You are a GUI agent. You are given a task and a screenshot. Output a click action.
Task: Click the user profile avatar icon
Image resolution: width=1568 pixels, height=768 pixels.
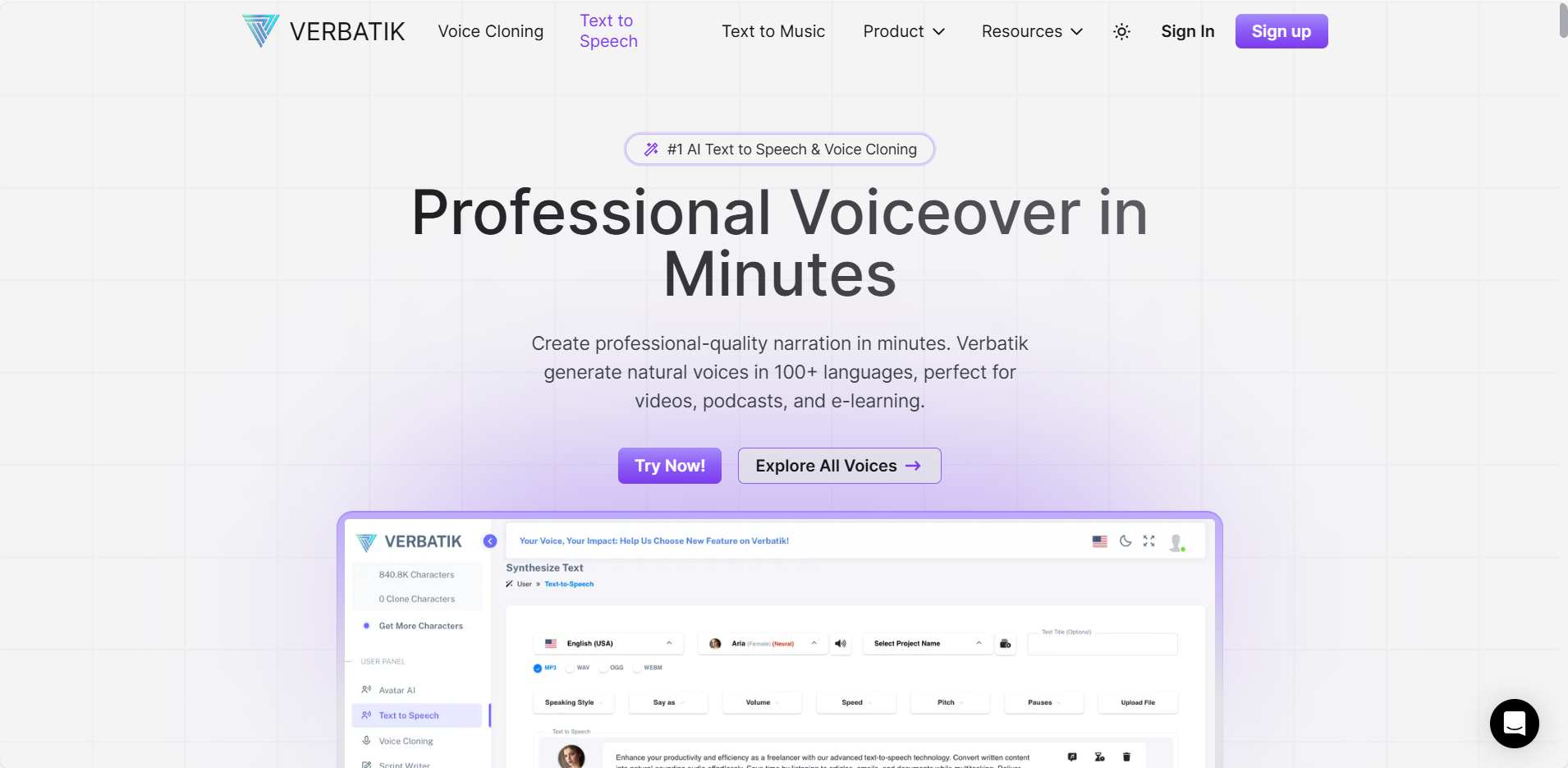click(1176, 542)
